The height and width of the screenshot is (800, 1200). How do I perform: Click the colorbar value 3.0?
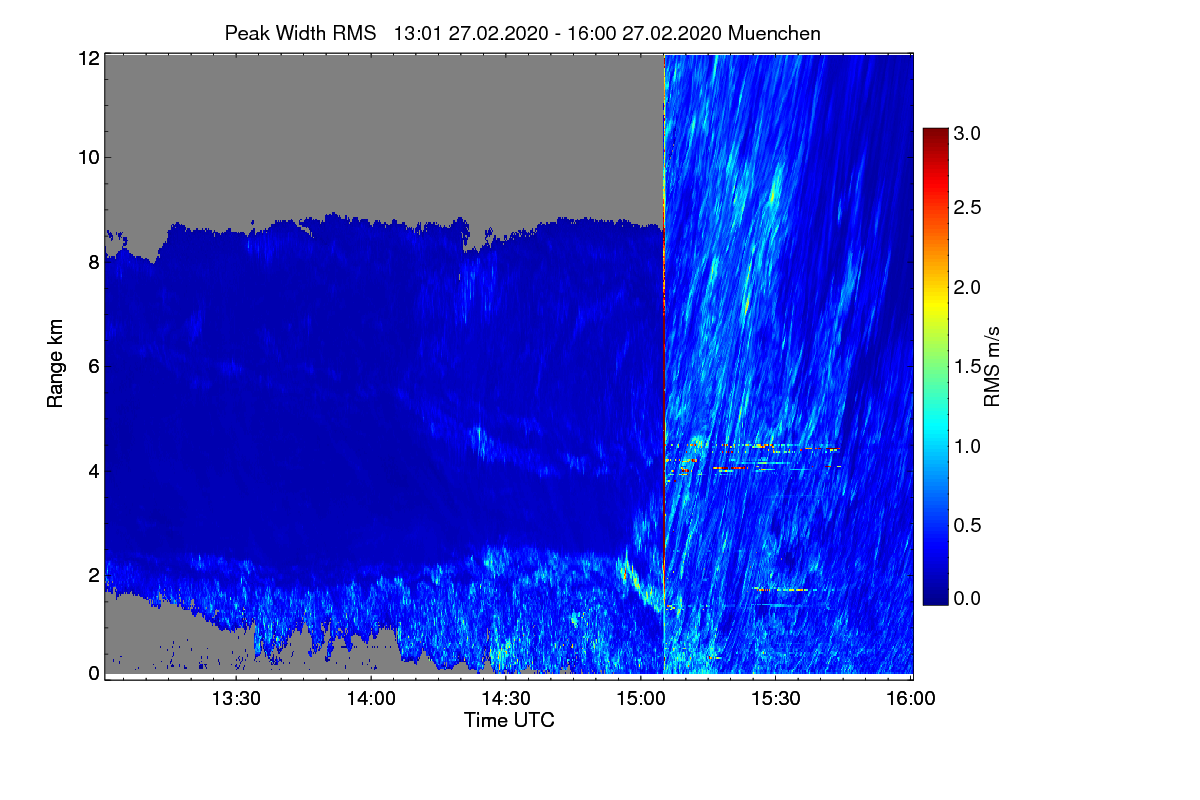click(x=967, y=134)
